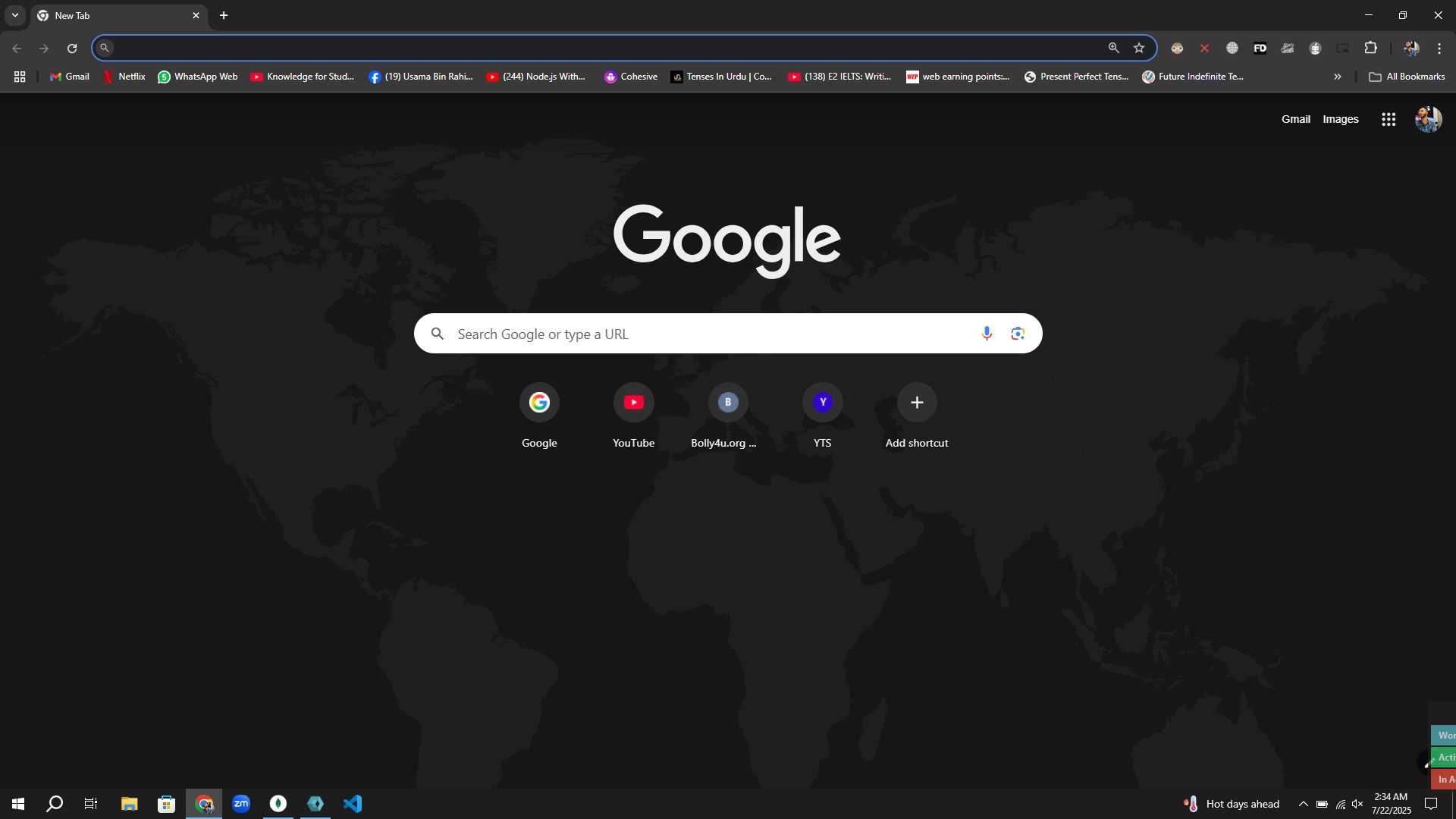Open a new tab with plus button
This screenshot has height=819, width=1456.
pyautogui.click(x=224, y=15)
